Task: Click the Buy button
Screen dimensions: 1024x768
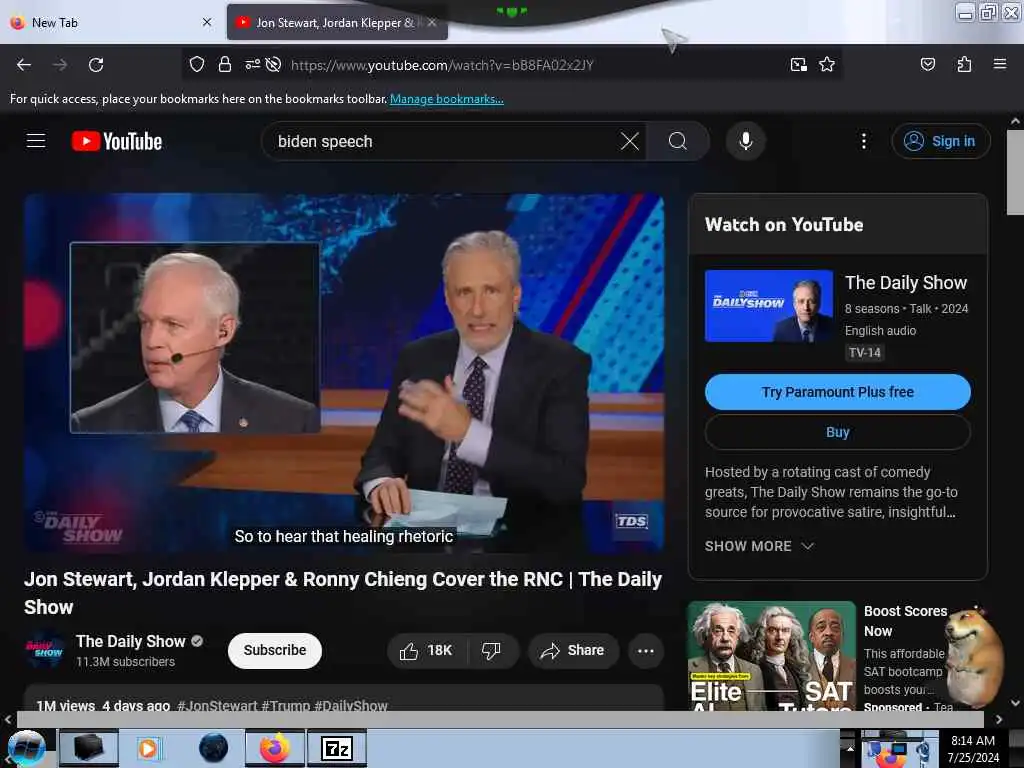Action: pyautogui.click(x=838, y=432)
